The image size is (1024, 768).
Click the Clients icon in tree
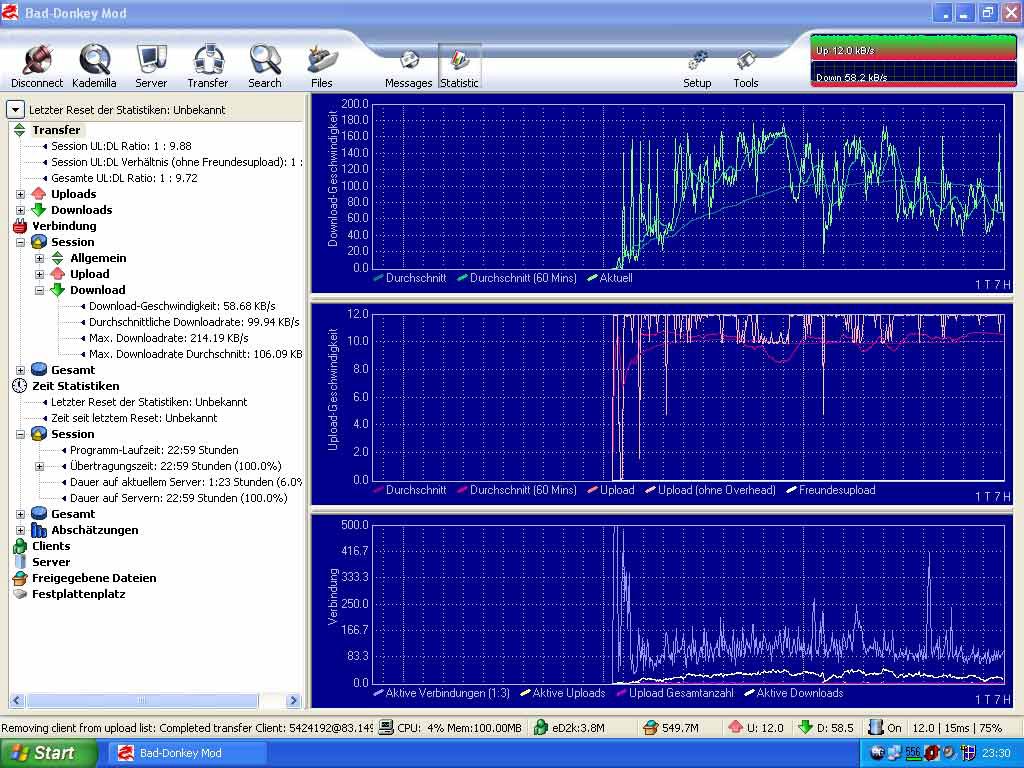[x=20, y=546]
